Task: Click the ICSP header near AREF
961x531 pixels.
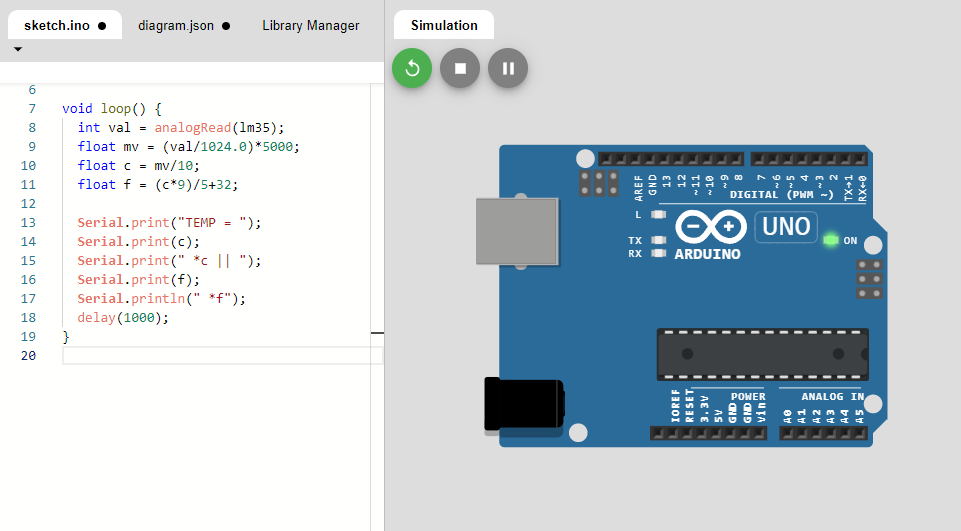Action: pyautogui.click(x=599, y=183)
